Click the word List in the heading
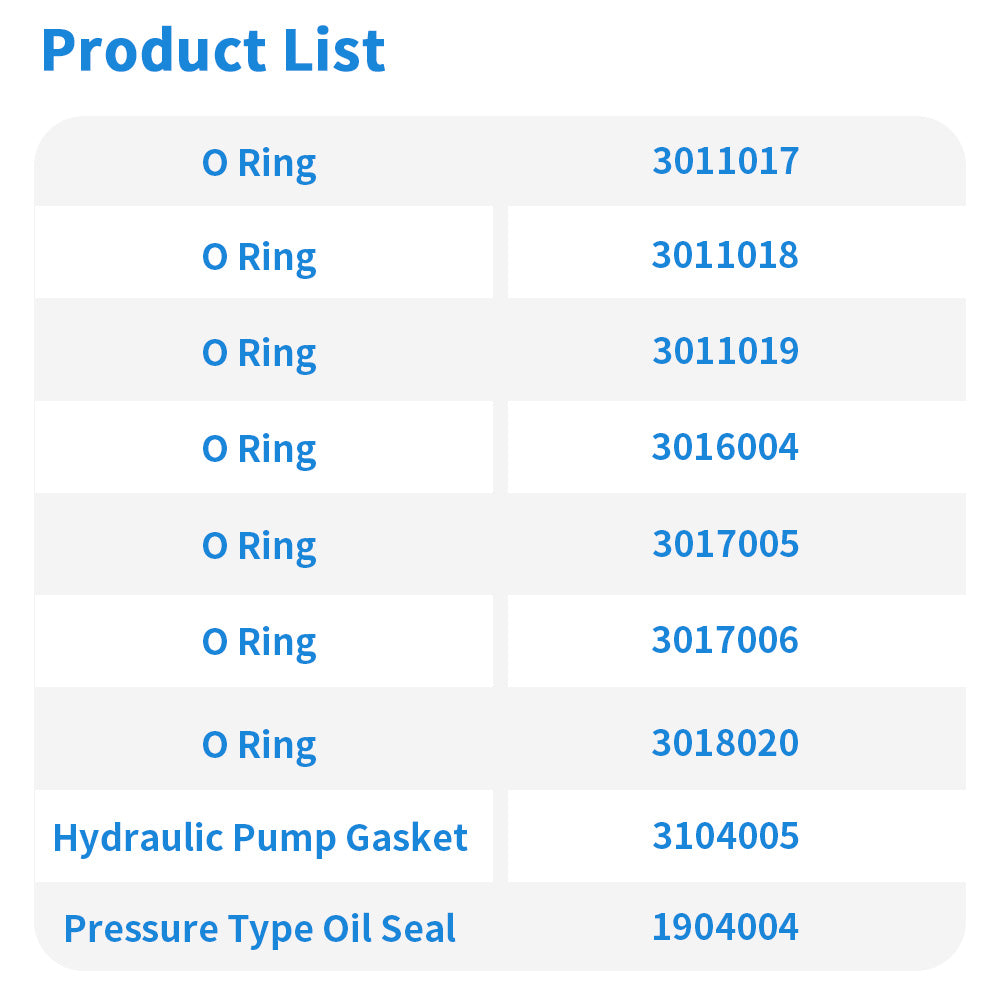This screenshot has height=1000, width=1000. point(331,51)
